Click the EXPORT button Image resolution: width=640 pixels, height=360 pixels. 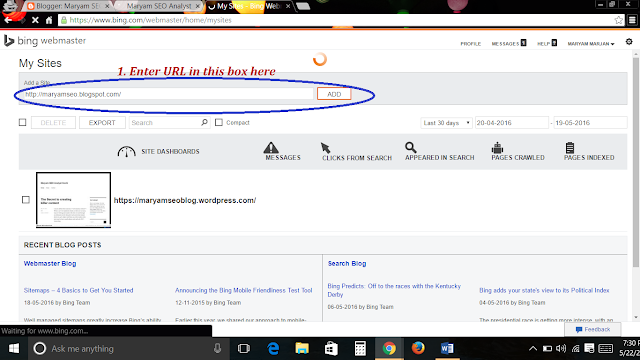pos(102,123)
